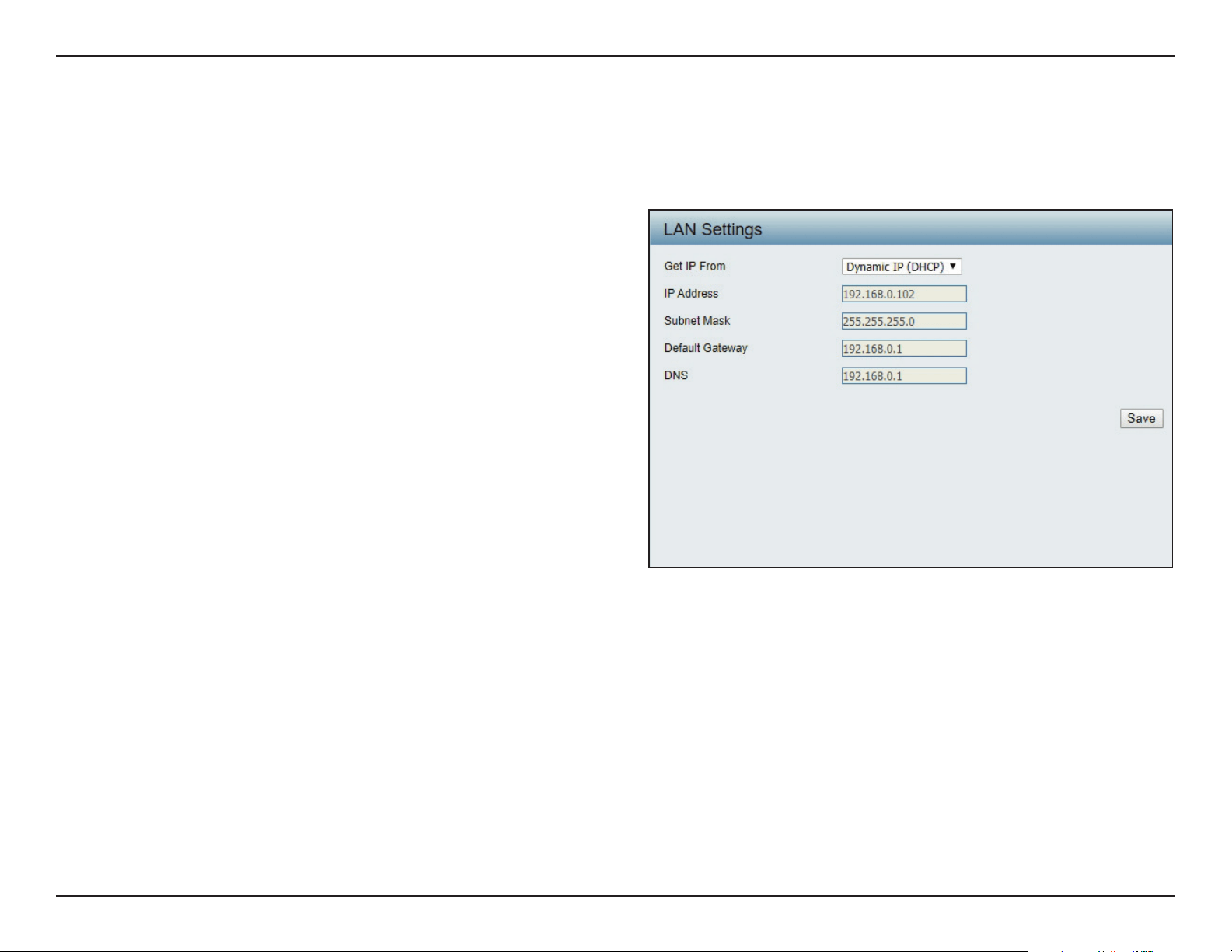Click into the Default Gateway field
1232x952 pixels.
coord(904,348)
